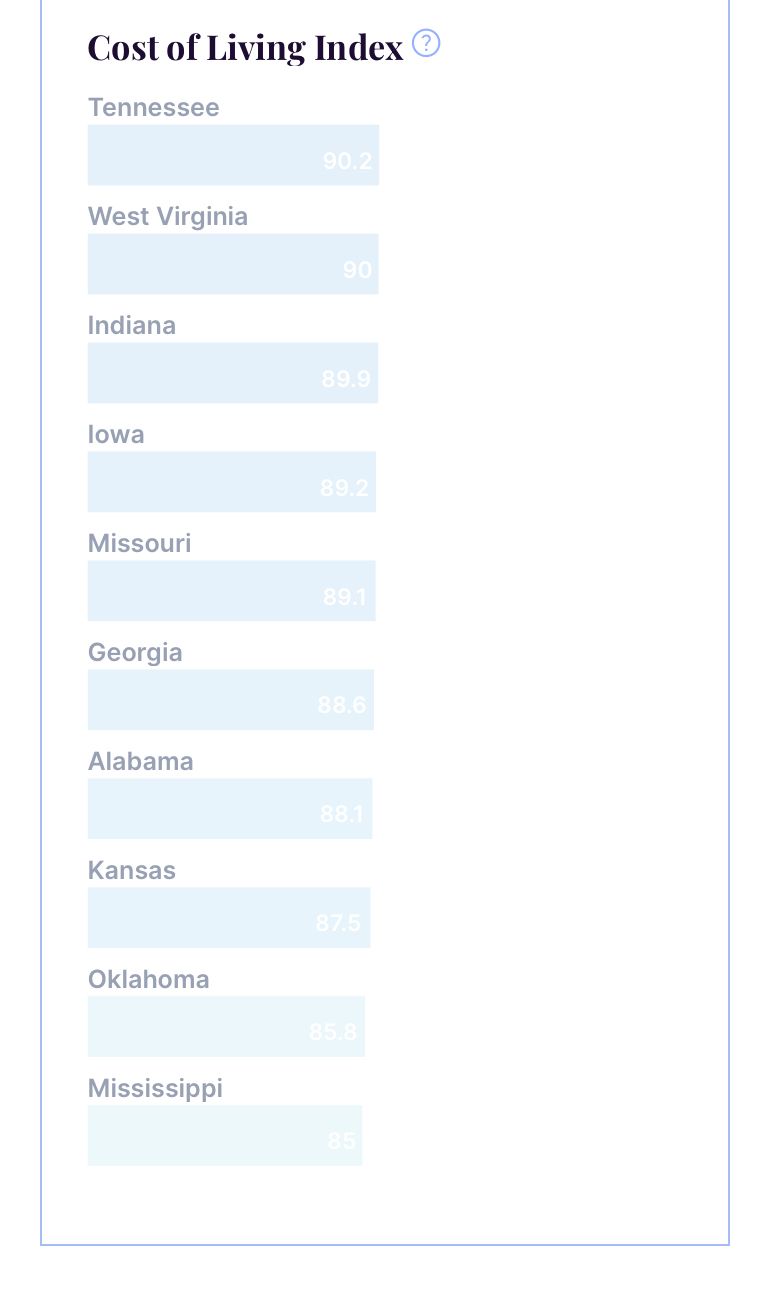This screenshot has height=1307, width=764.
Task: Click the Tennessee state label
Action: pyautogui.click(x=154, y=107)
